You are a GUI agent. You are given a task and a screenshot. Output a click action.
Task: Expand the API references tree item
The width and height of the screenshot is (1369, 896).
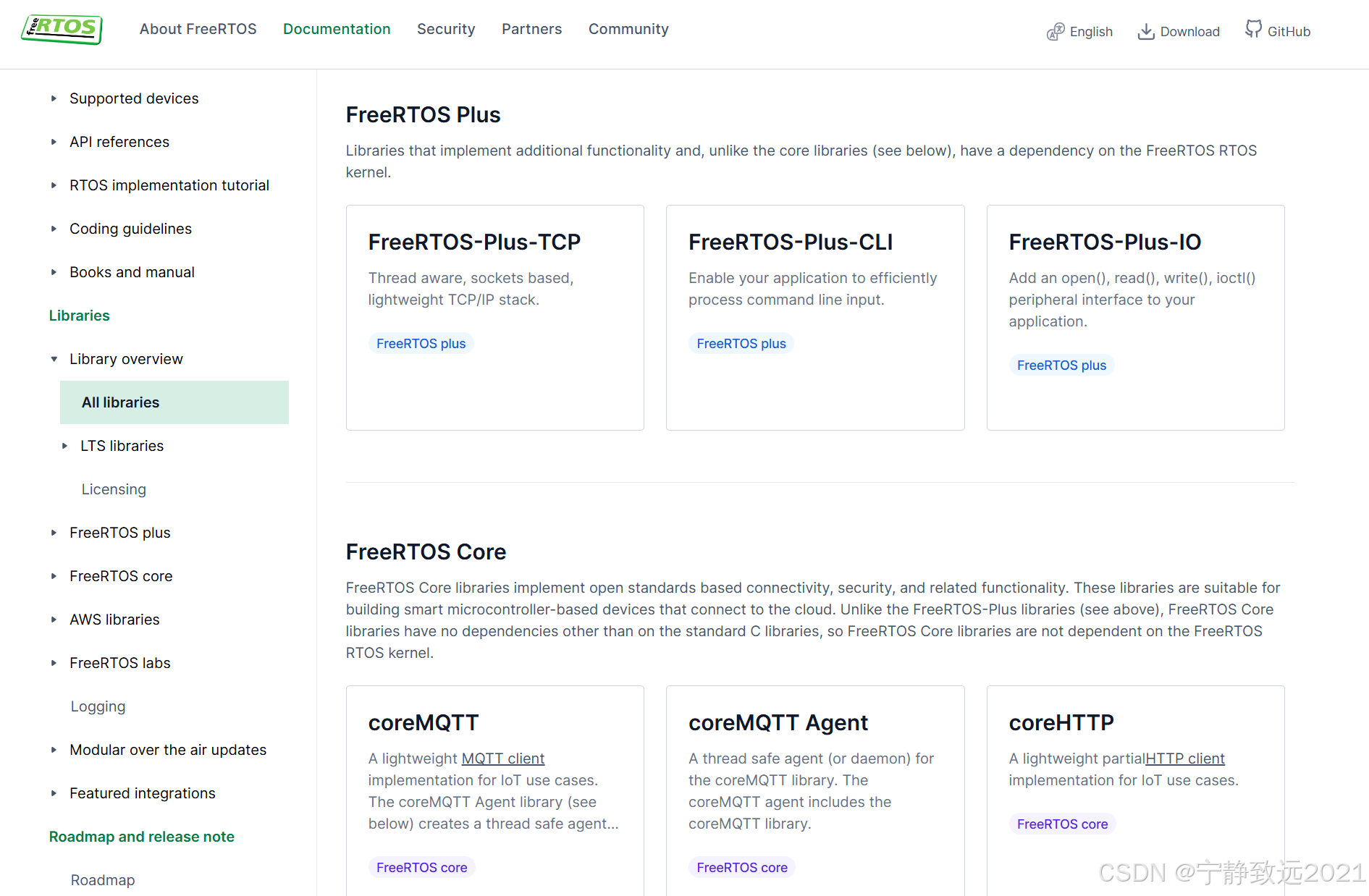(x=54, y=142)
